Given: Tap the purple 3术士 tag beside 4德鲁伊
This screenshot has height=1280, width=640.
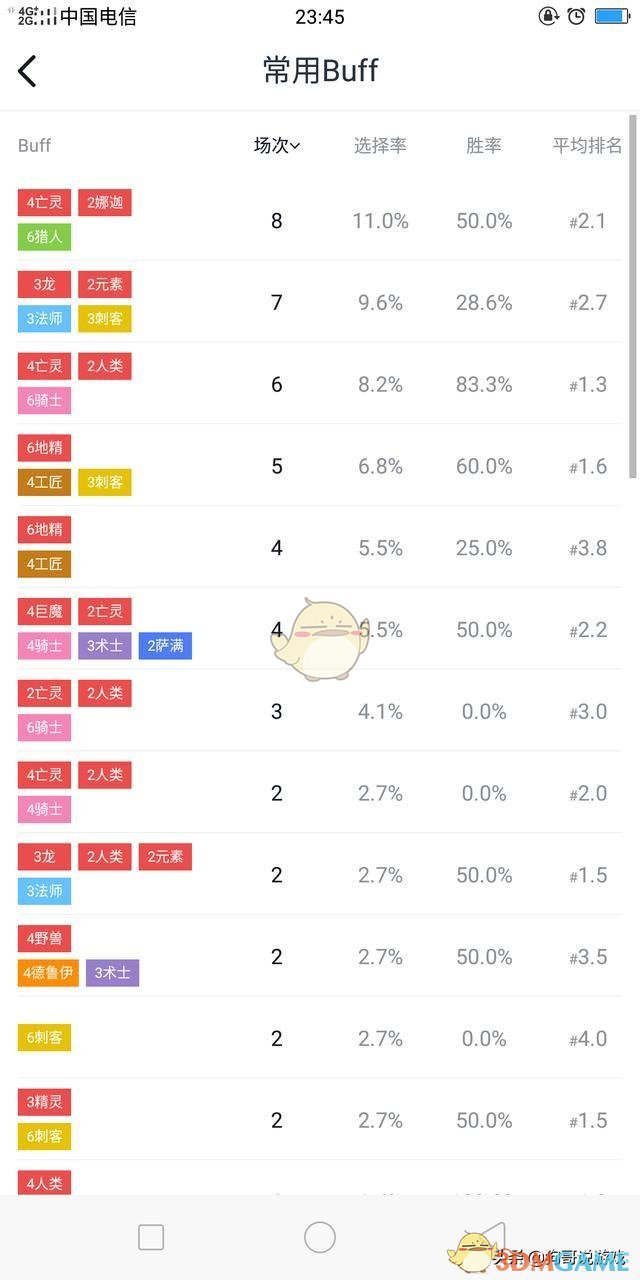Looking at the screenshot, I should coord(112,973).
